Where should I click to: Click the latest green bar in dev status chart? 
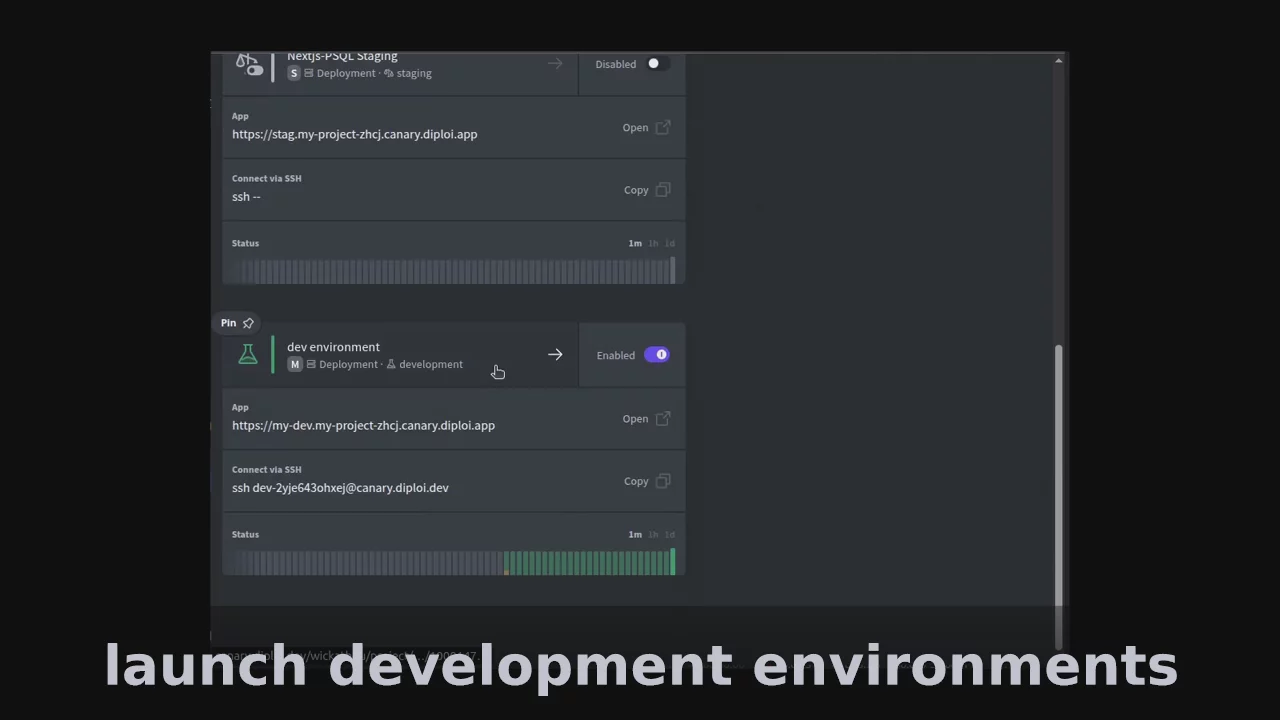(672, 562)
